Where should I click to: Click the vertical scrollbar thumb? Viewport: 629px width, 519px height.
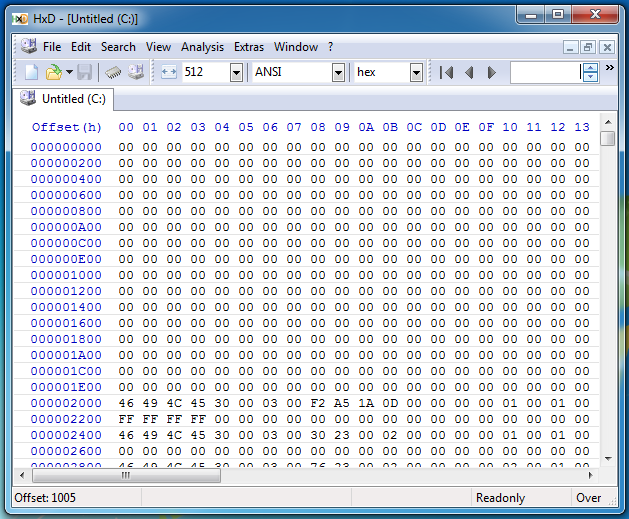coord(608,138)
